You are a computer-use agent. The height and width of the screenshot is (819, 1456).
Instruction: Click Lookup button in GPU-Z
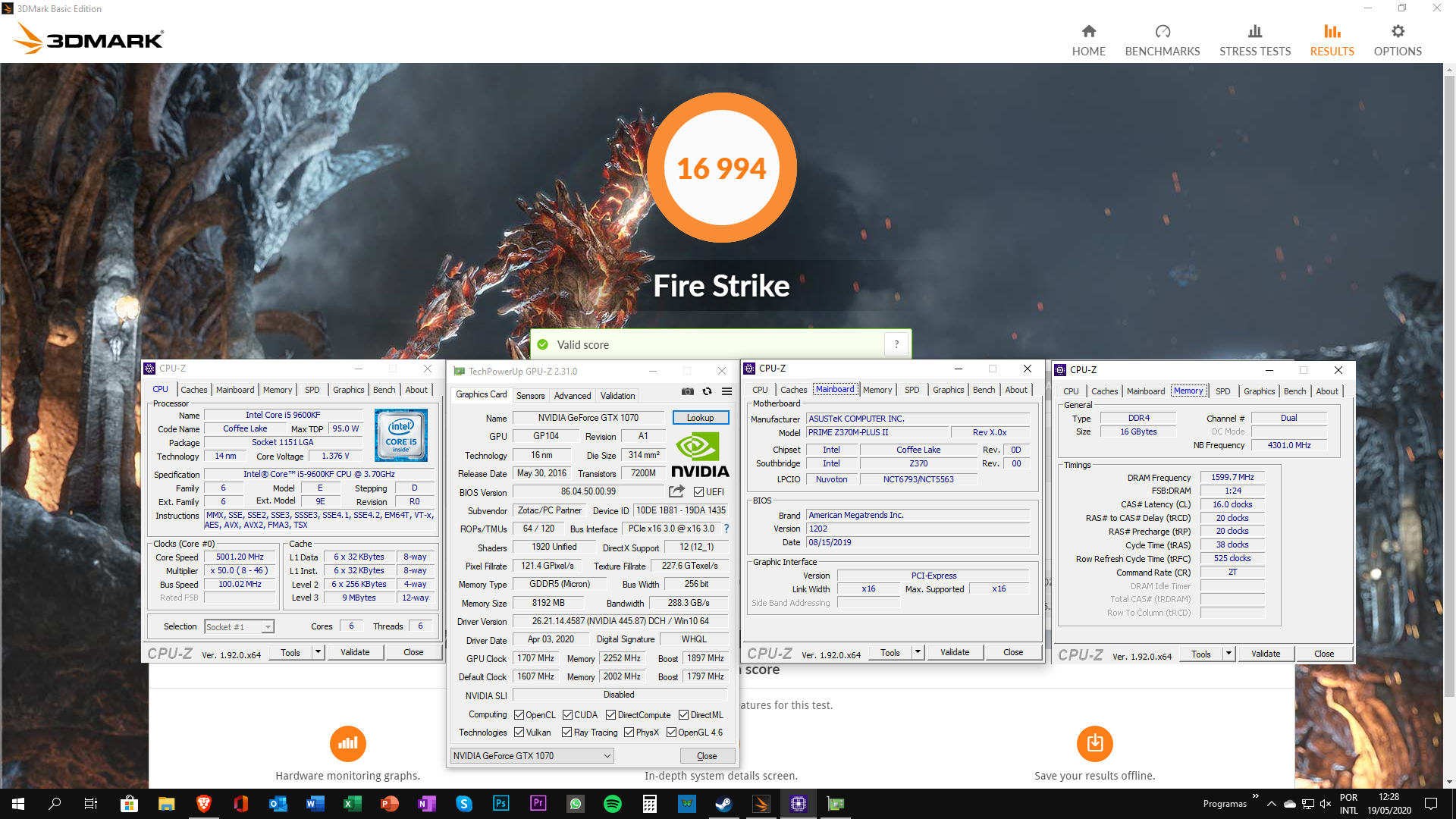click(700, 418)
